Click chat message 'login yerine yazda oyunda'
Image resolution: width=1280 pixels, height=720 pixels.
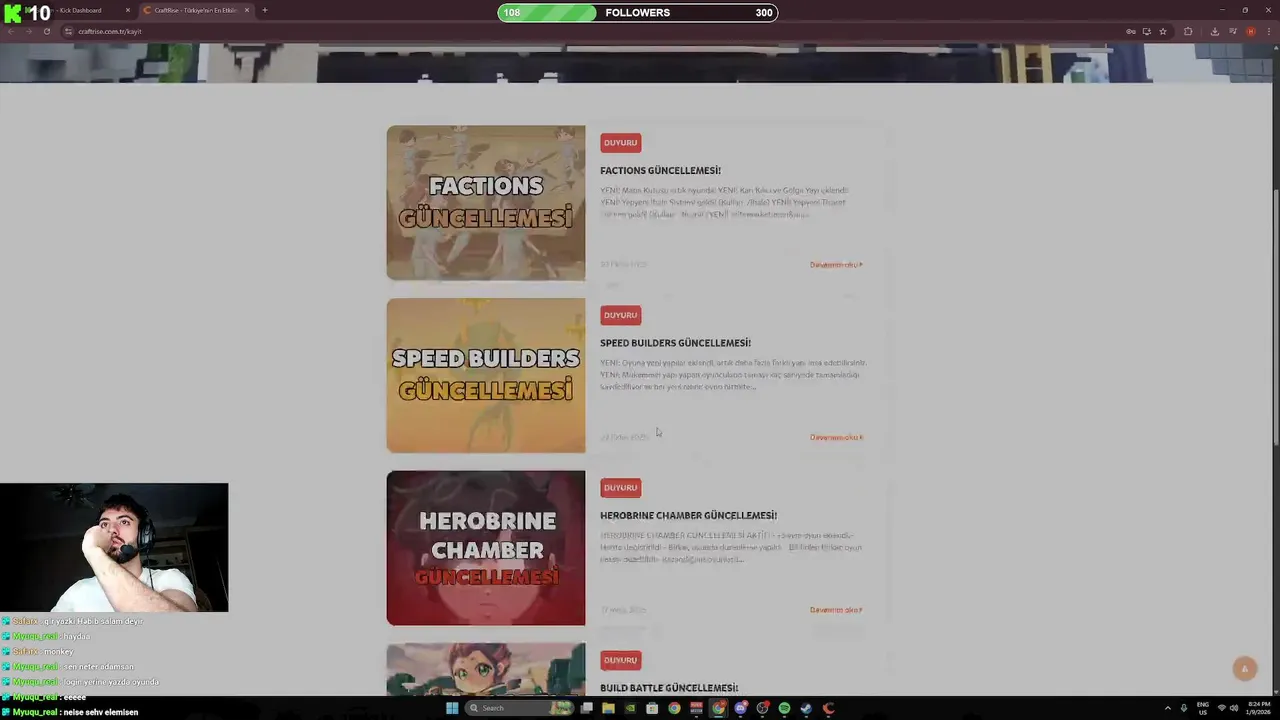tap(111, 682)
